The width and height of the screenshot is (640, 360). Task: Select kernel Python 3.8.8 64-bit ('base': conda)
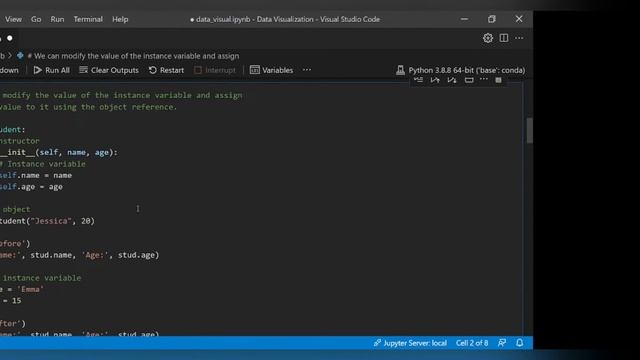pos(467,70)
